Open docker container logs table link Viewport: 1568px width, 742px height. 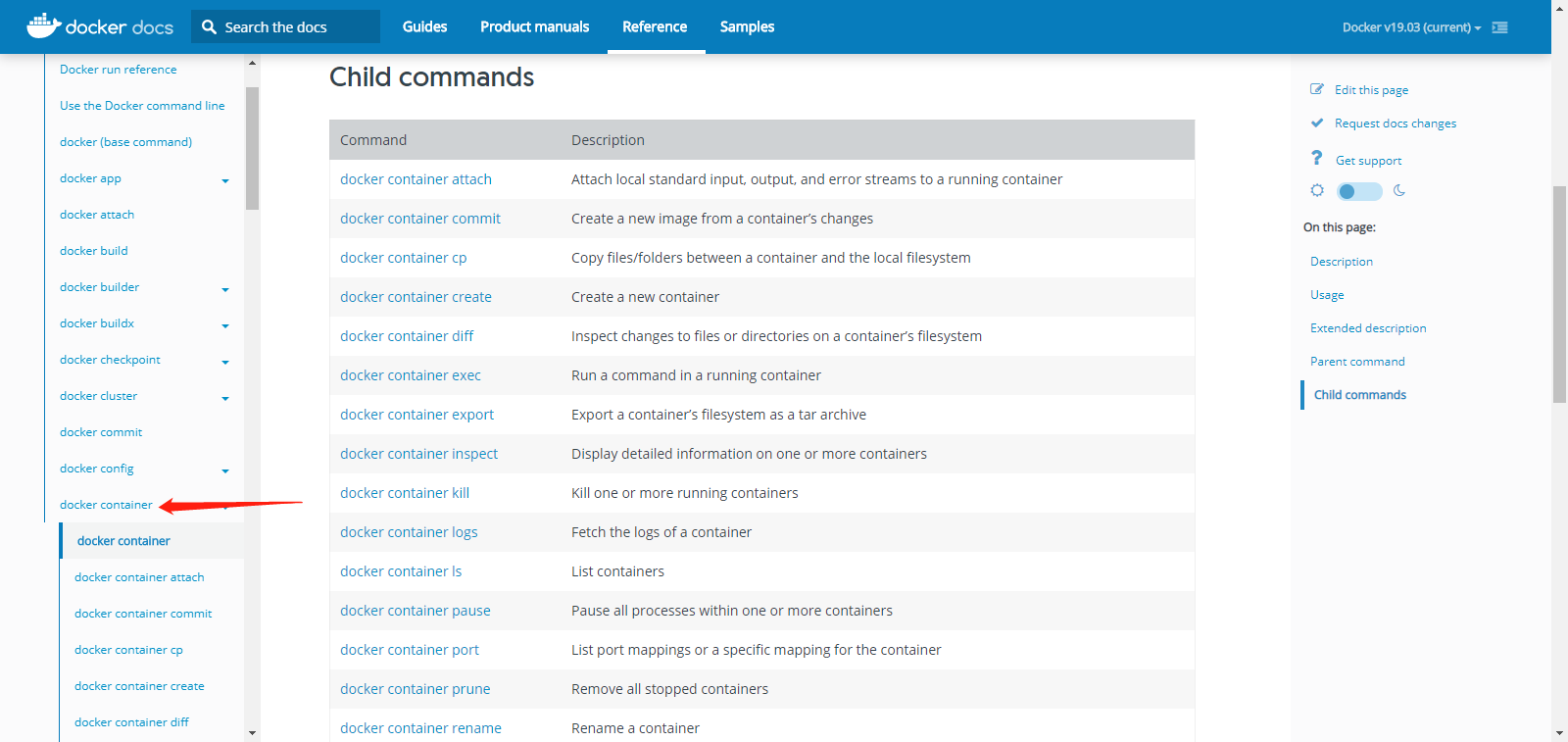[x=409, y=532]
